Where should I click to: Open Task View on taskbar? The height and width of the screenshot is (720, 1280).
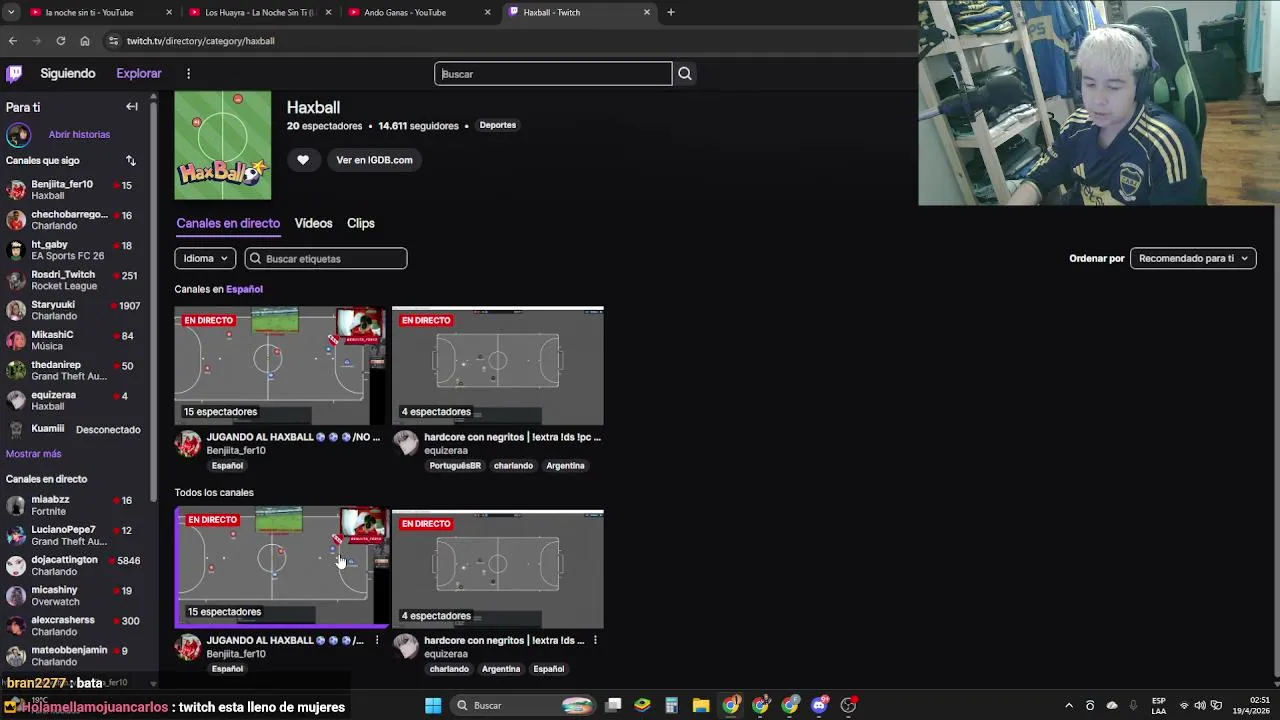tap(613, 705)
